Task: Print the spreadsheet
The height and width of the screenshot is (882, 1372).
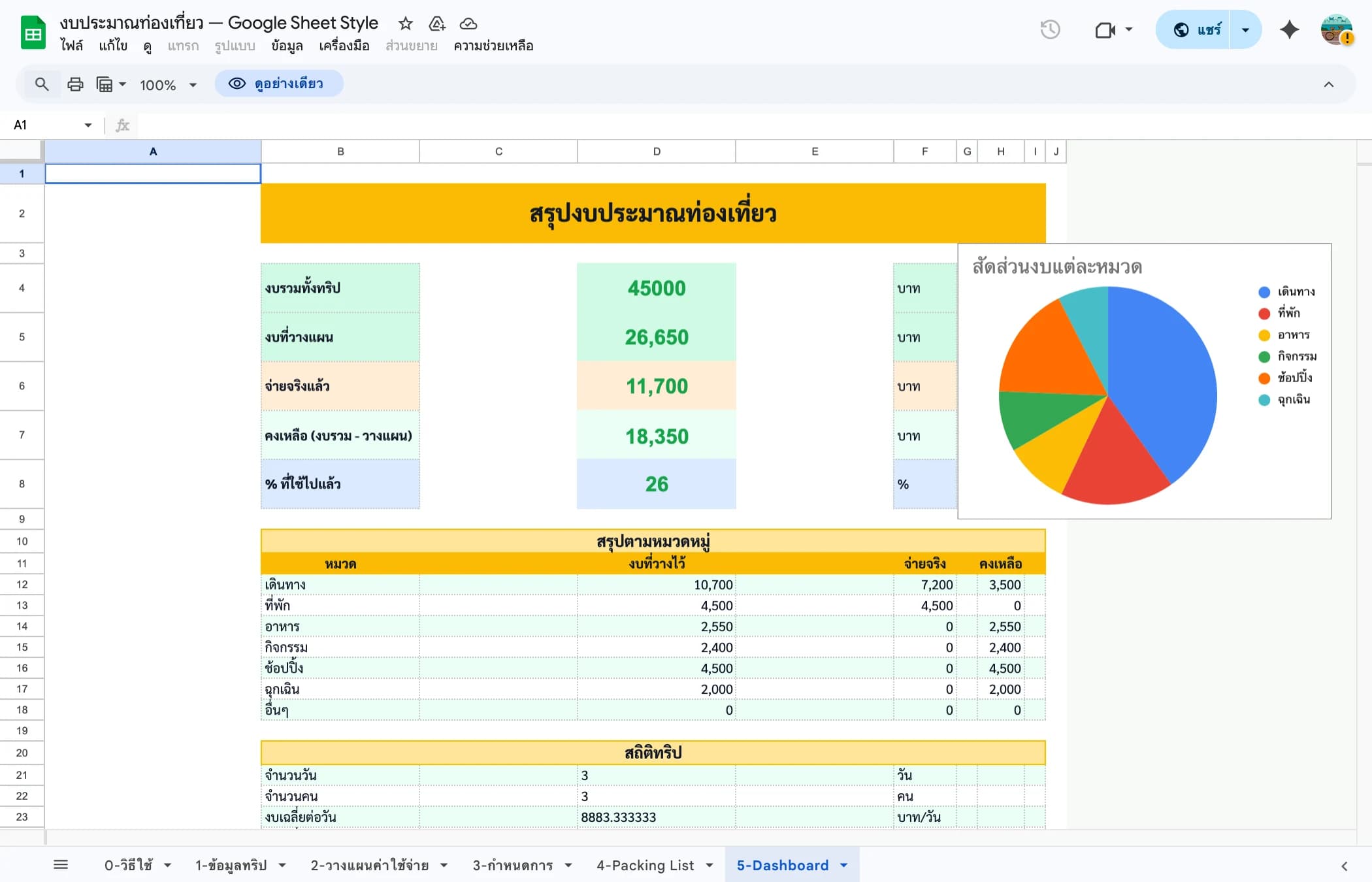Action: [74, 84]
